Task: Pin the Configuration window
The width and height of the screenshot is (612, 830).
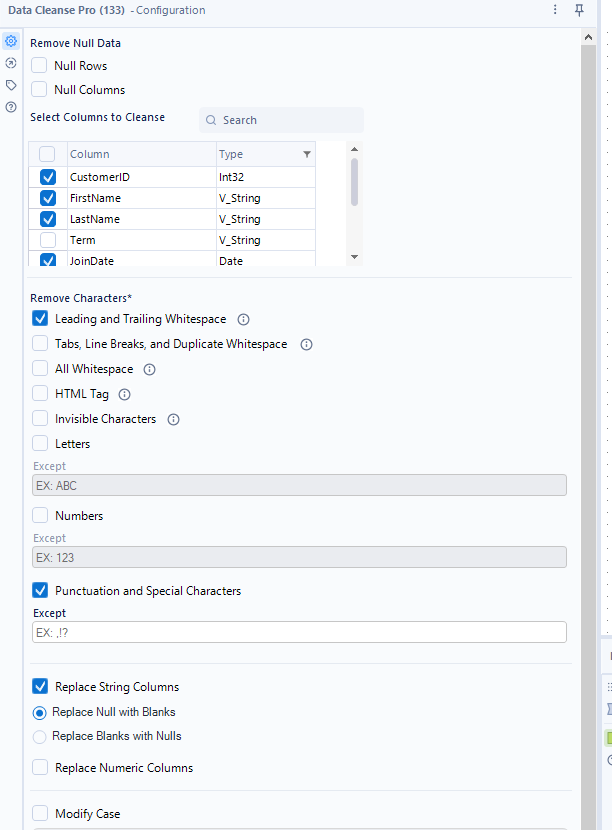Action: [579, 10]
